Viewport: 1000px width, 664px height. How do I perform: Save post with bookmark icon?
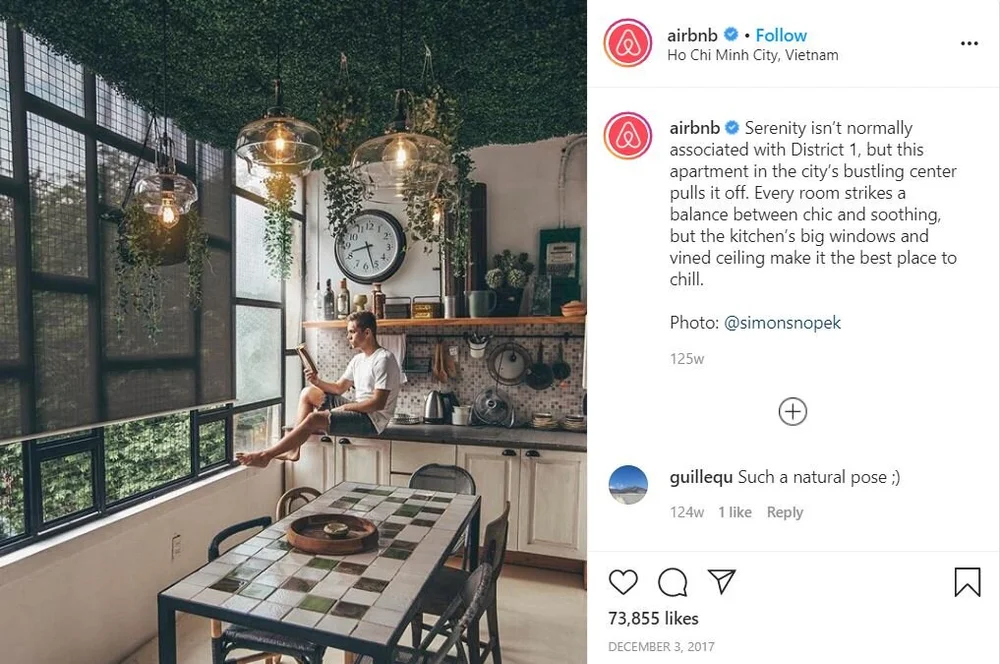(x=967, y=582)
